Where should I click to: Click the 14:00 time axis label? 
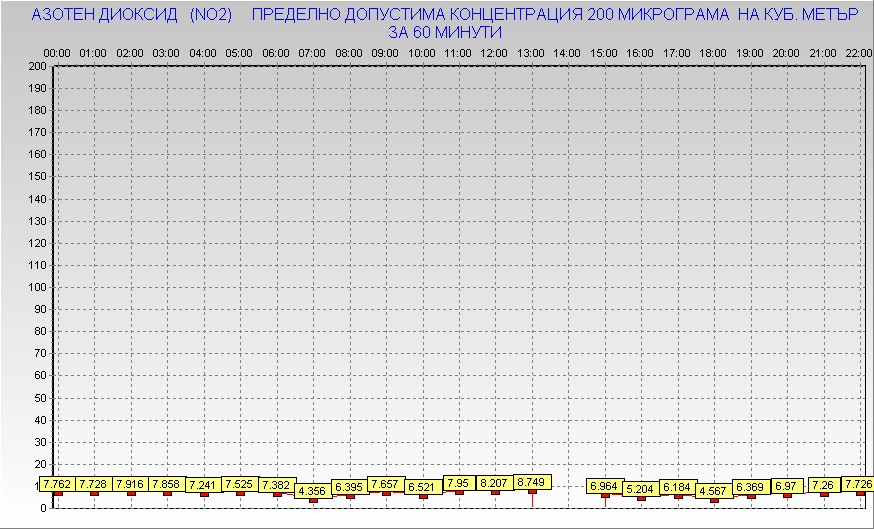point(567,54)
